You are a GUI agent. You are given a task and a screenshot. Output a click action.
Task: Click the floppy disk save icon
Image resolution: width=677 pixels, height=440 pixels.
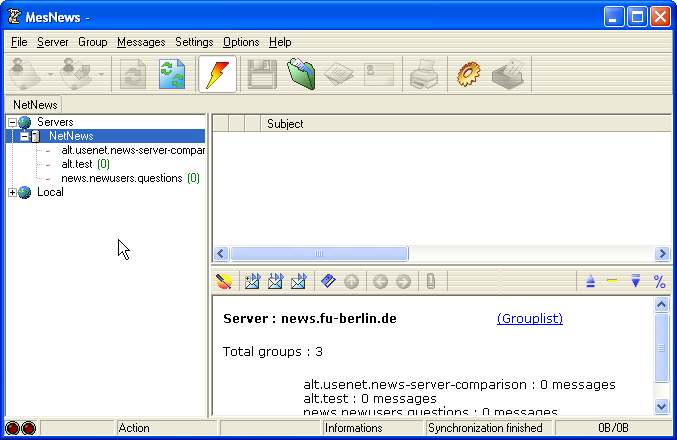[262, 75]
